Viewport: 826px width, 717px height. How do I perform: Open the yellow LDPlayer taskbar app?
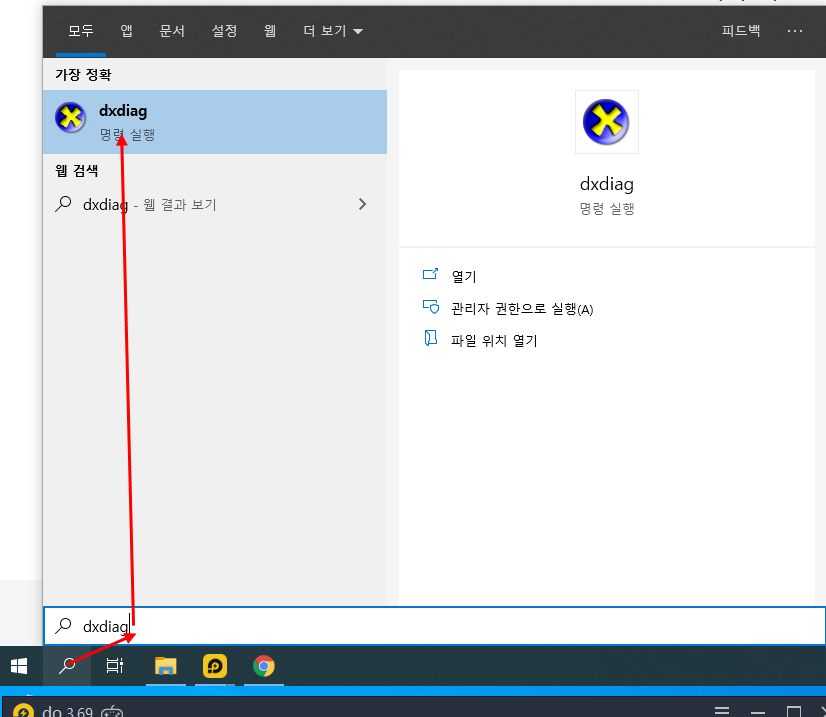pos(215,666)
